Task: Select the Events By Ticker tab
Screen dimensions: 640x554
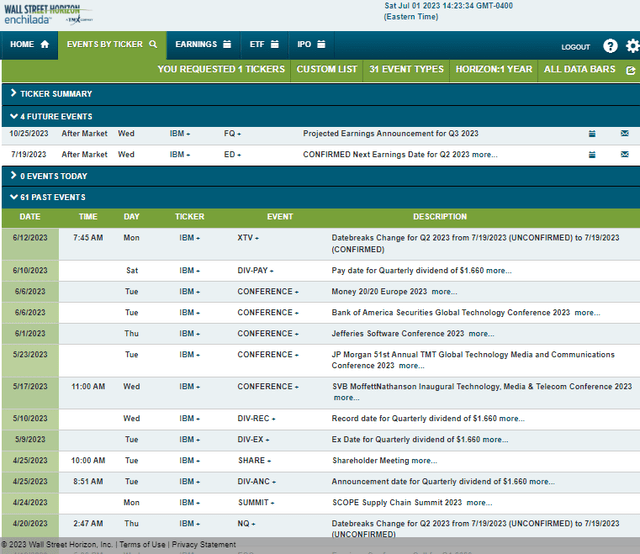Action: (x=112, y=44)
